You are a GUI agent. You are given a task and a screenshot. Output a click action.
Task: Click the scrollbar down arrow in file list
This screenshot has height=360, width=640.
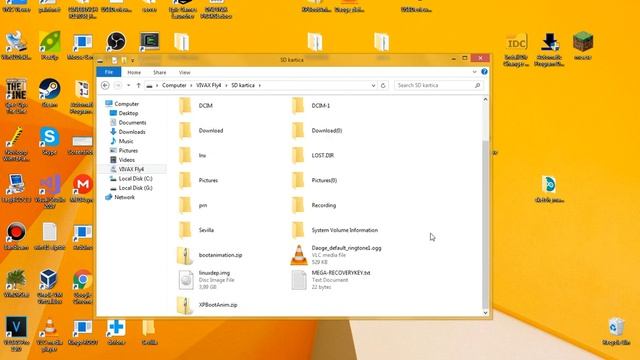pyautogui.click(x=485, y=313)
